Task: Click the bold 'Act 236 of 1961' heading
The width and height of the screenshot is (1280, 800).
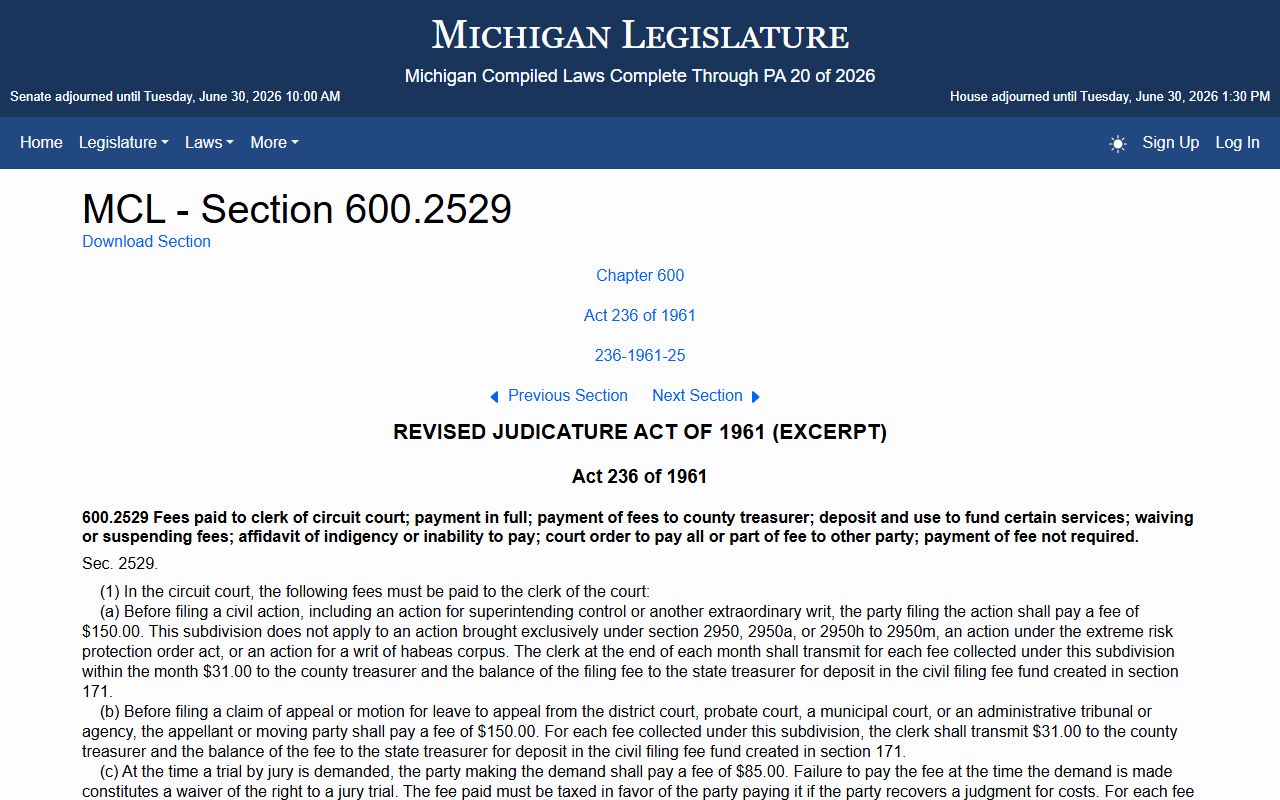Action: (x=640, y=476)
